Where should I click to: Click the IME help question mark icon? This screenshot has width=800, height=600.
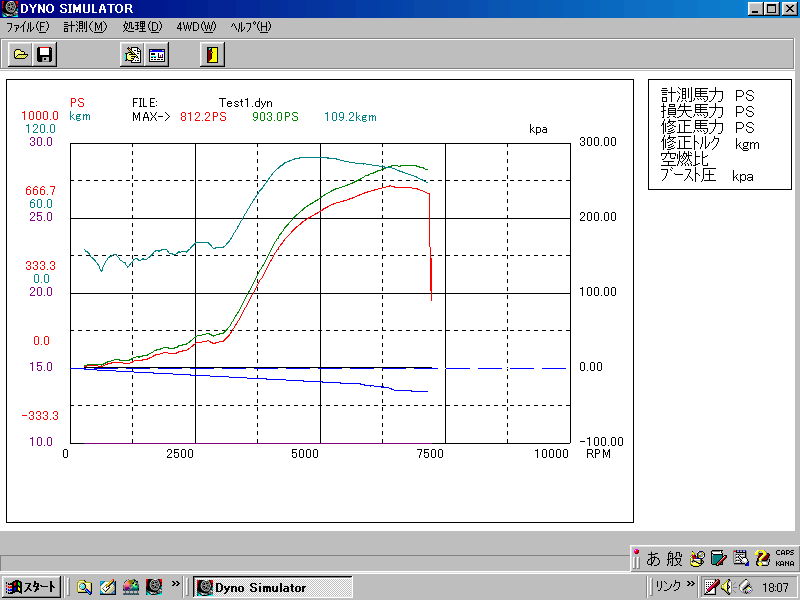point(762,559)
